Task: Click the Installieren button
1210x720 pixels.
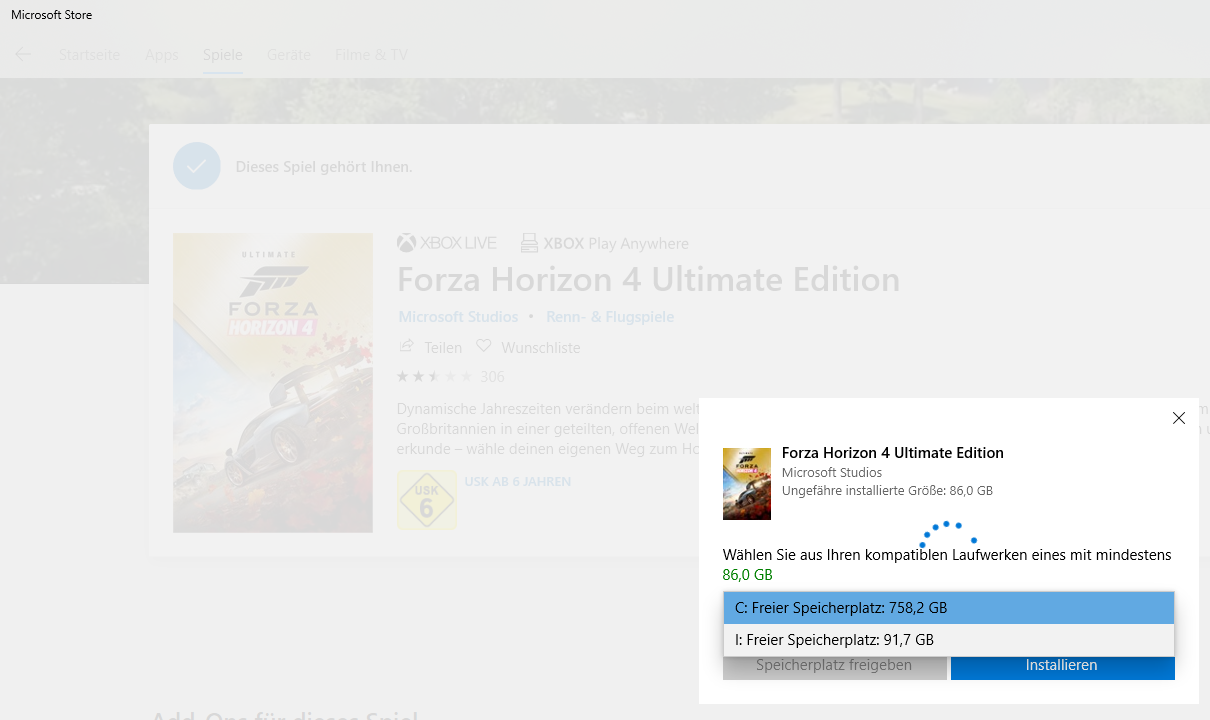Action: coord(1062,666)
